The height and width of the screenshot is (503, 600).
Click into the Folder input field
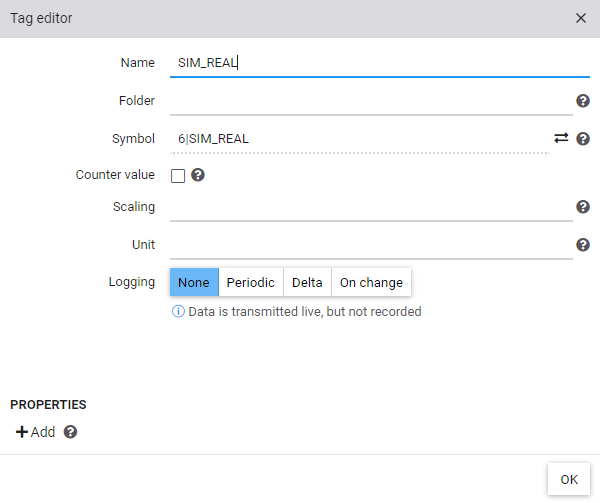pos(371,101)
